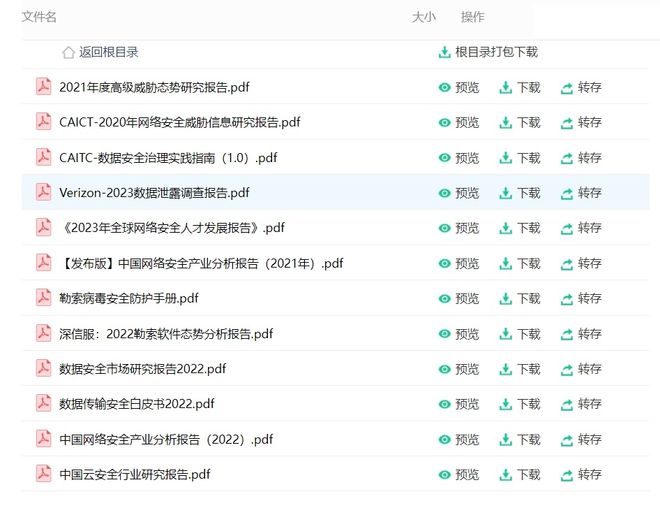Preview 数据传输安全白皮书2022.pdf
The height and width of the screenshot is (508, 660).
pyautogui.click(x=459, y=404)
